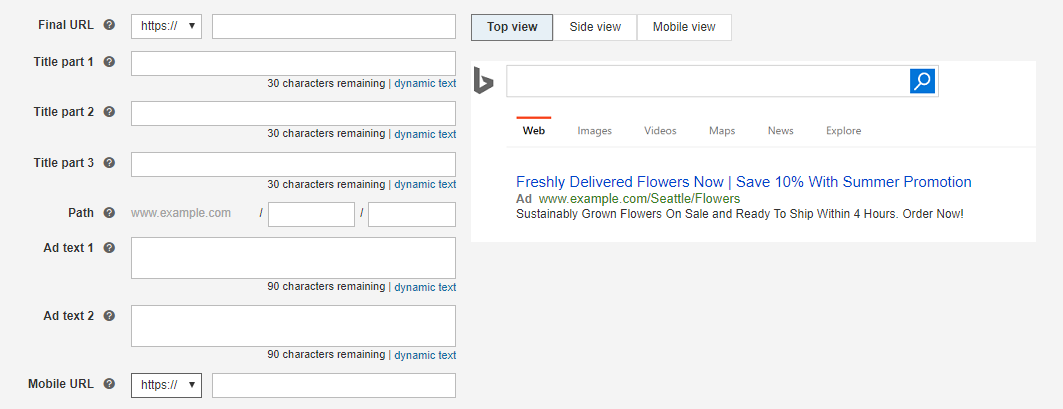Viewport: 1063px width, 409px height.
Task: Focus the Title part 3 field
Action: [293, 164]
